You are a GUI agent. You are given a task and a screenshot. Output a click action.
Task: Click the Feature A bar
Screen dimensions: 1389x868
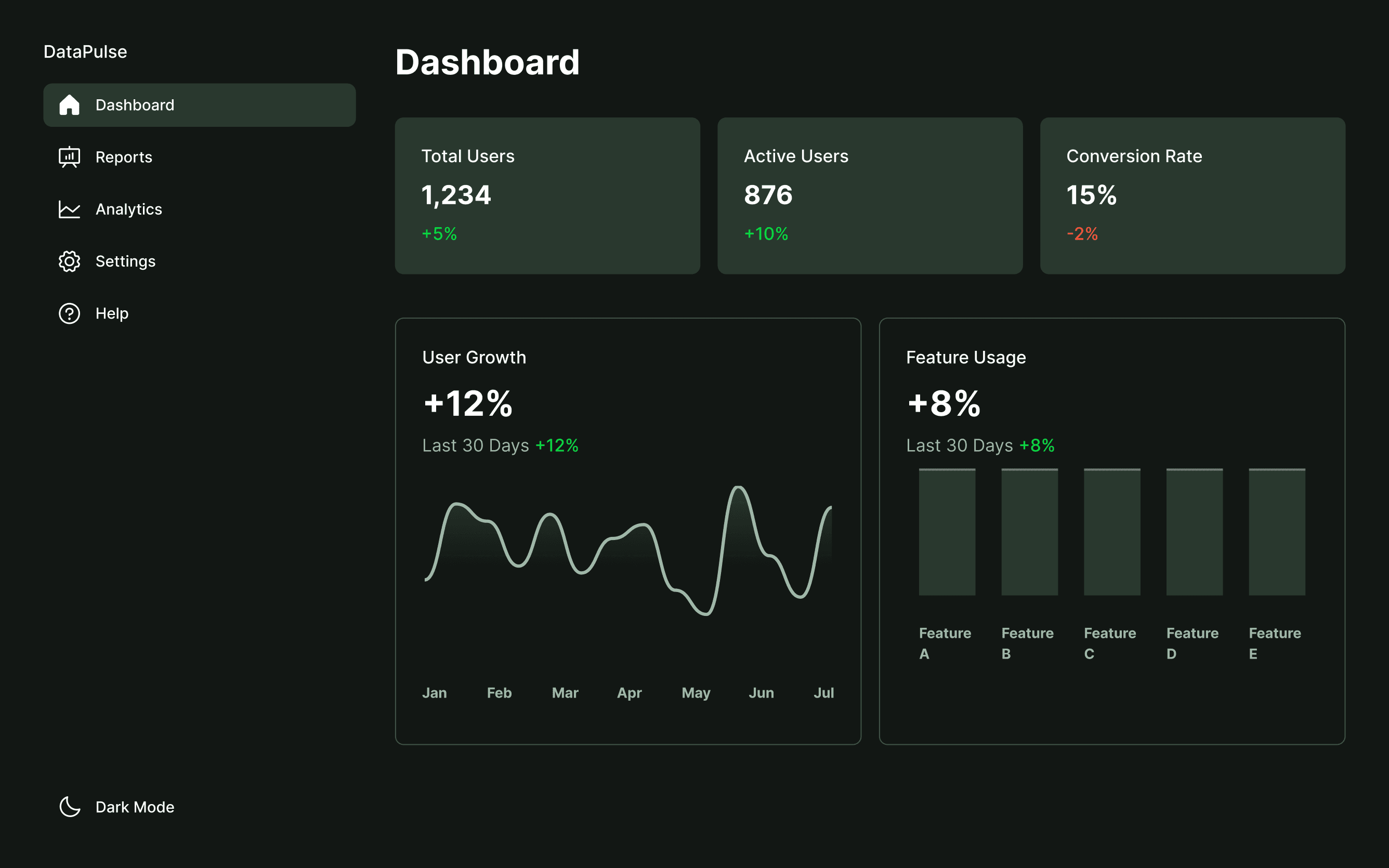point(947,532)
